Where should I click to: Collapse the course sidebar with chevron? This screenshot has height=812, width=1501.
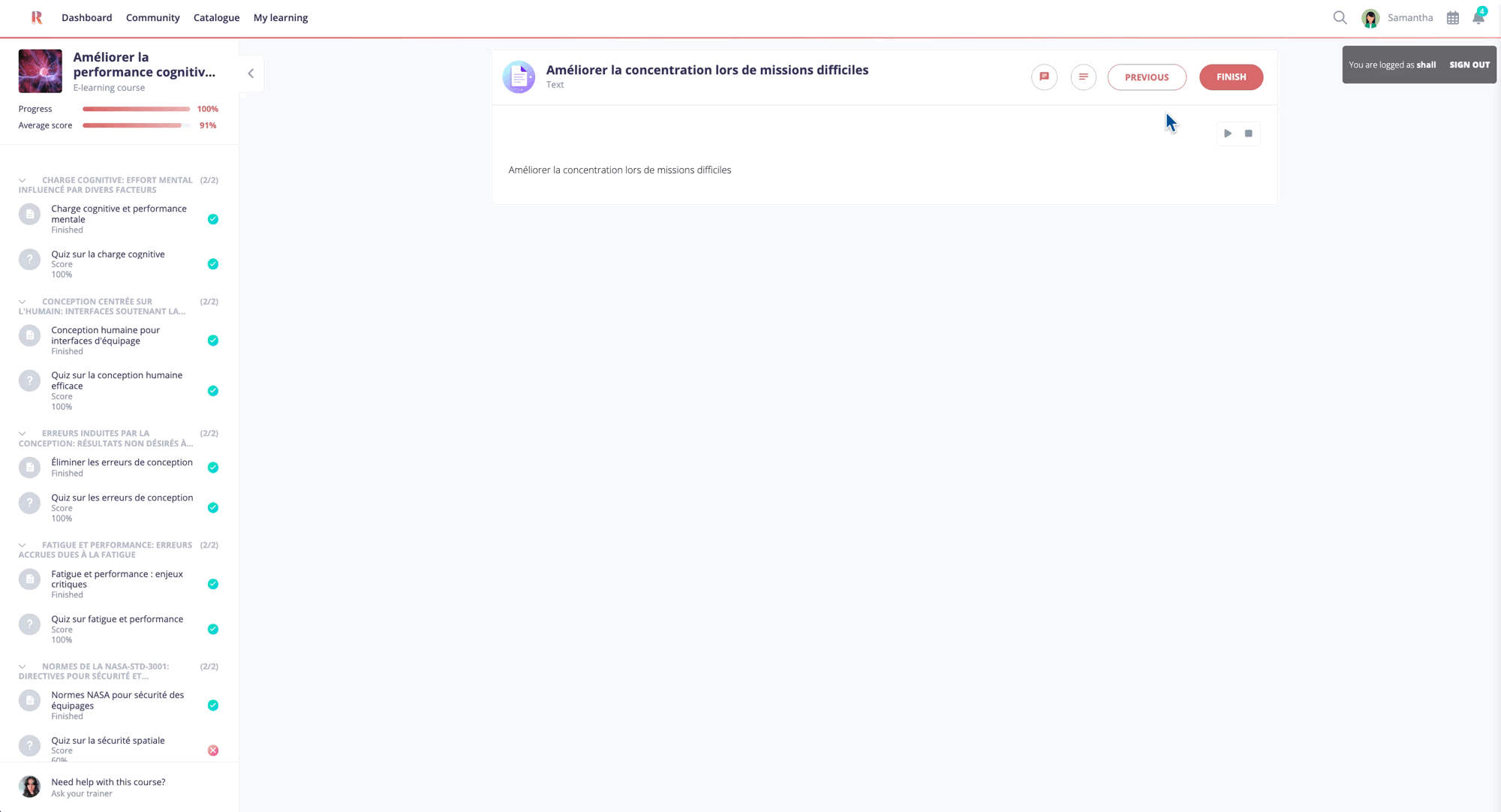[x=251, y=74]
